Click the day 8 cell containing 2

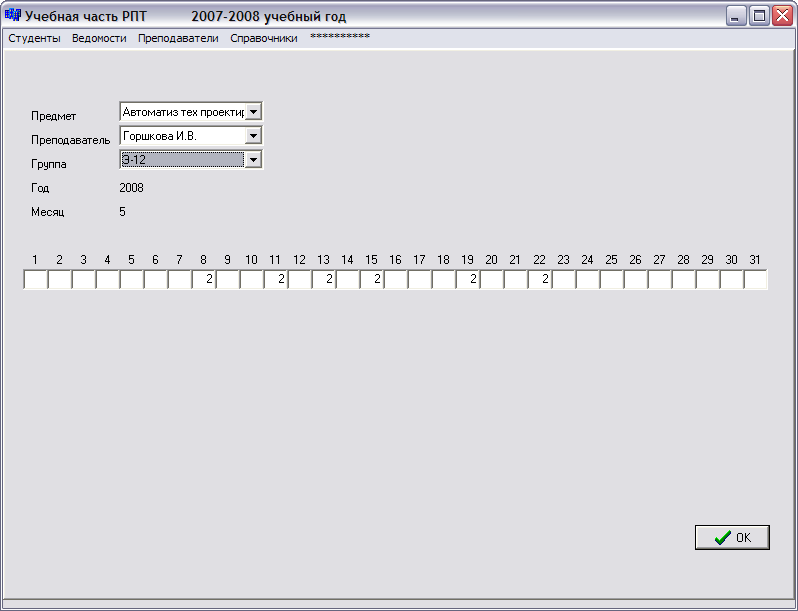204,279
